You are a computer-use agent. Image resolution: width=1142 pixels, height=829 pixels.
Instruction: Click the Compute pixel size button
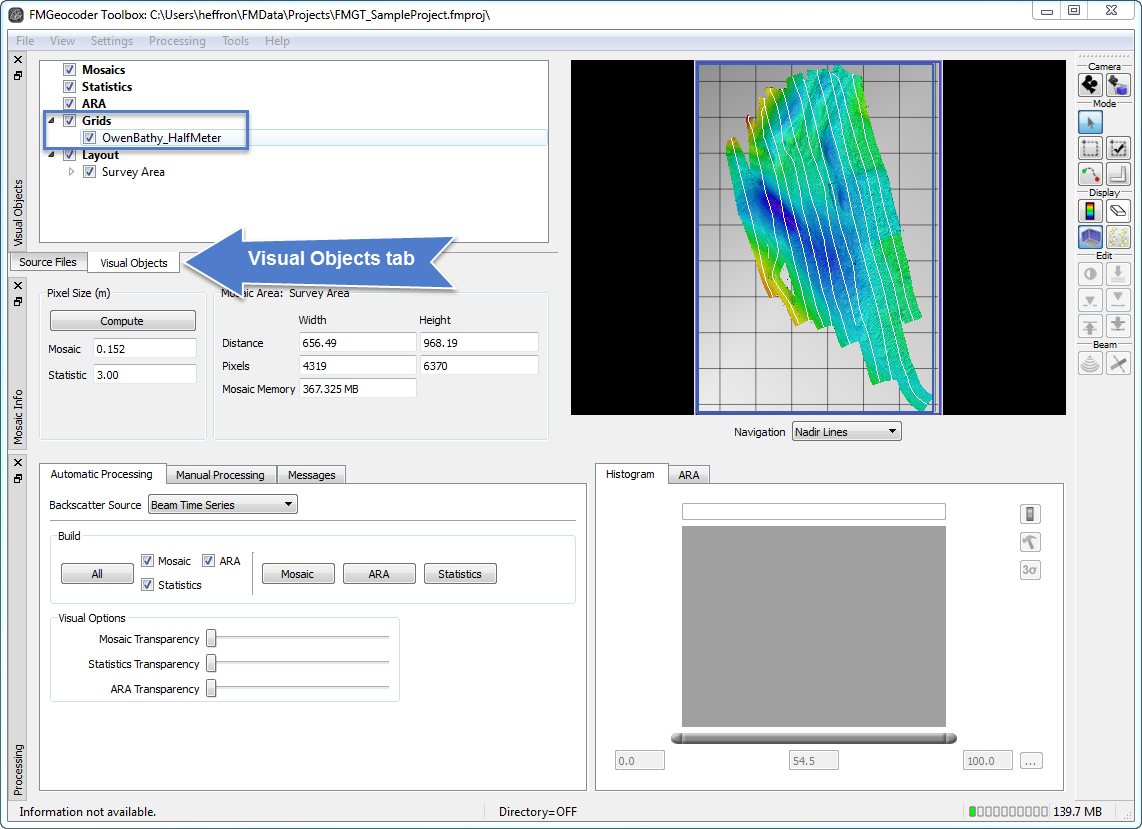[122, 321]
